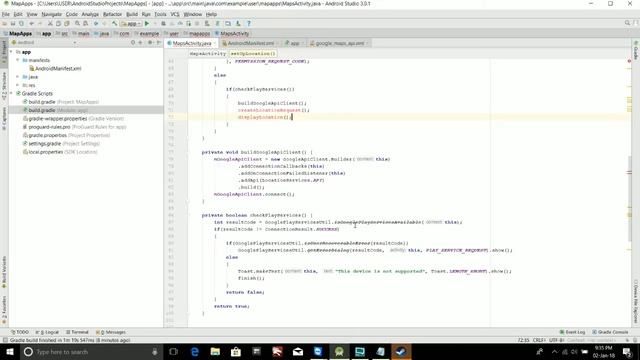The width and height of the screenshot is (640, 360).
Task: Collapse the manifests folder arrow
Action: [x=18, y=60]
